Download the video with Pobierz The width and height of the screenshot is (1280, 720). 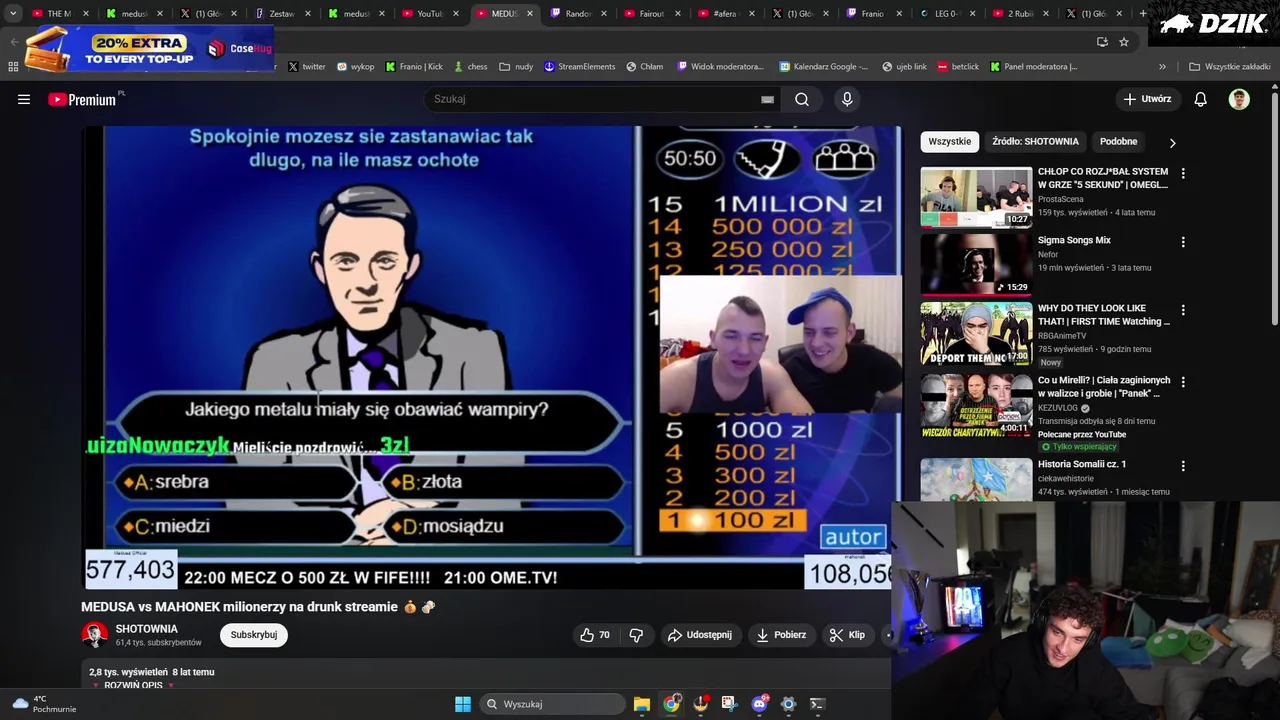click(x=781, y=635)
